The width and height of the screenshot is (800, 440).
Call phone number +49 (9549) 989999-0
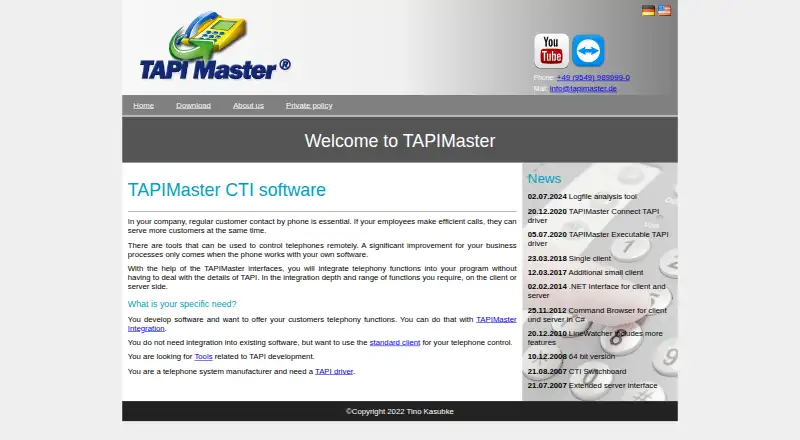(x=593, y=77)
